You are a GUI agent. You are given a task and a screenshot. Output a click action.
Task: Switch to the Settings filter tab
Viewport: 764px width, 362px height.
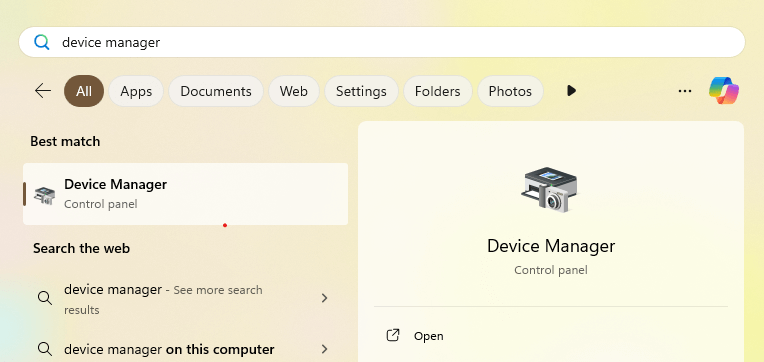[x=361, y=91]
